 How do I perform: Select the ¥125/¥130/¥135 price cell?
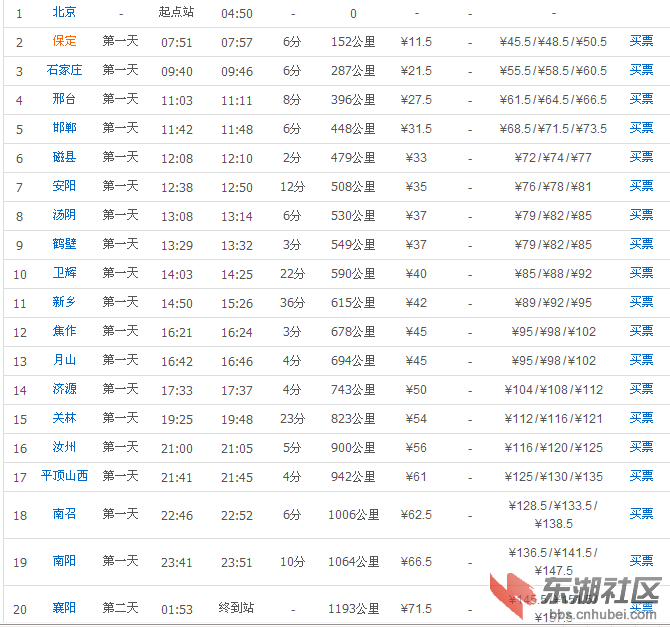click(x=553, y=477)
